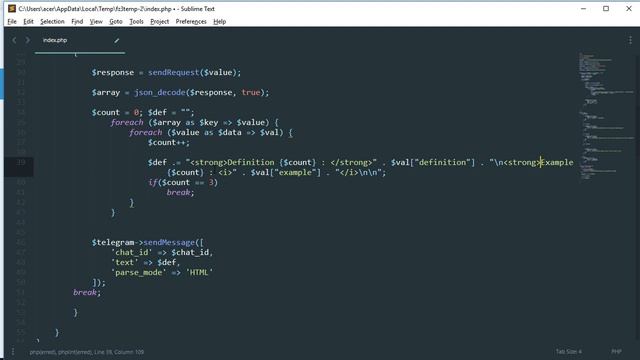Open the status bar side panel switcher icon

coord(13,351)
